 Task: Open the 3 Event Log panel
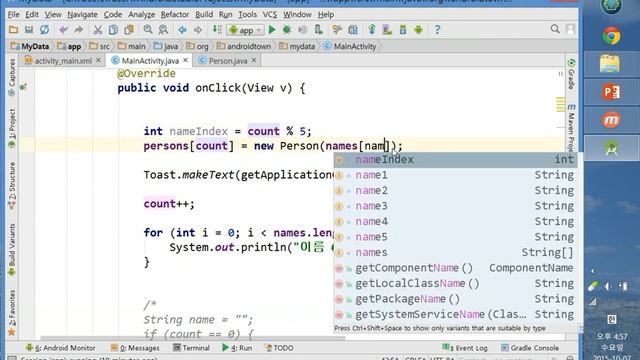click(465, 348)
